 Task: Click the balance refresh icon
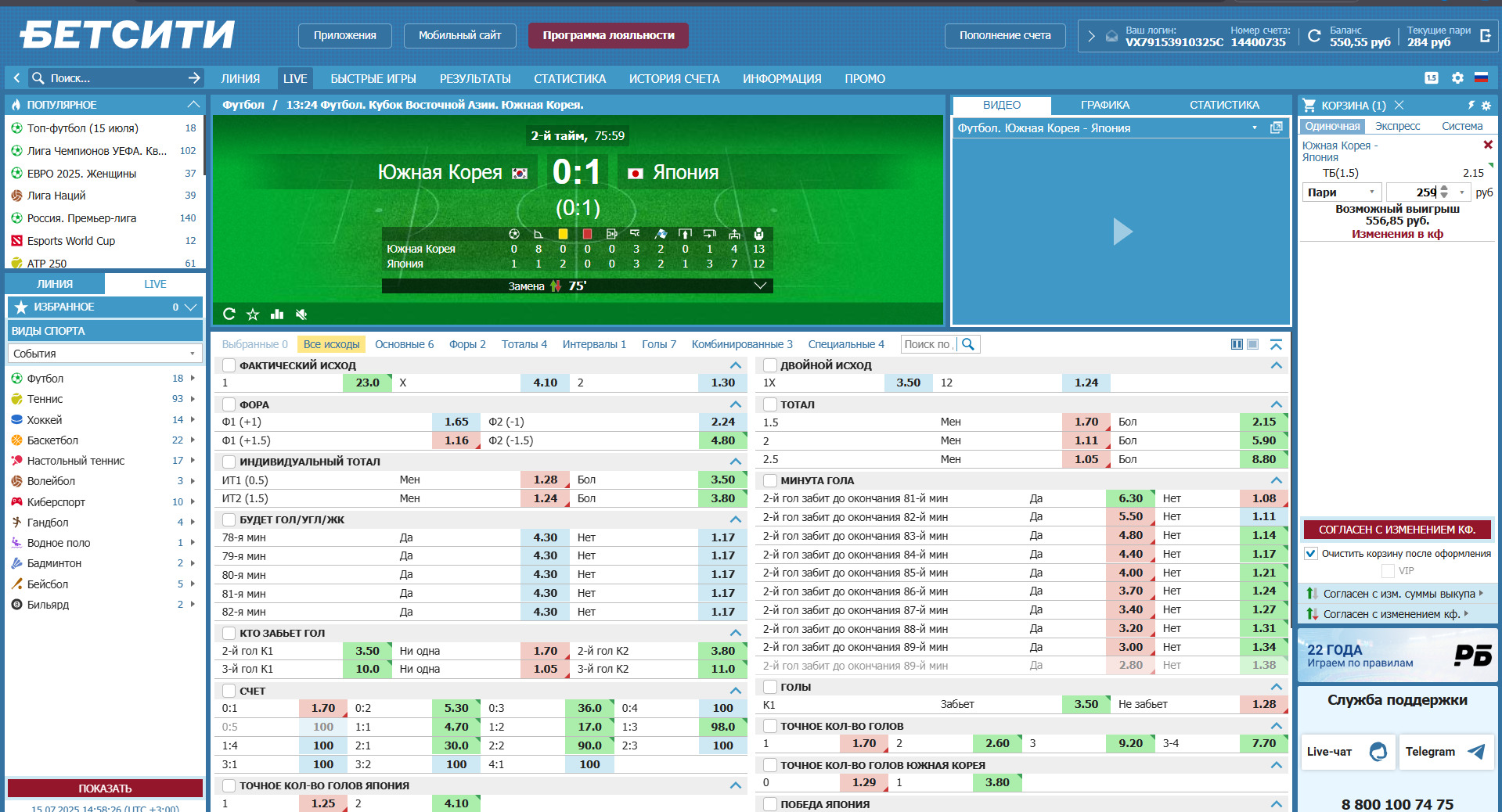click(1314, 36)
